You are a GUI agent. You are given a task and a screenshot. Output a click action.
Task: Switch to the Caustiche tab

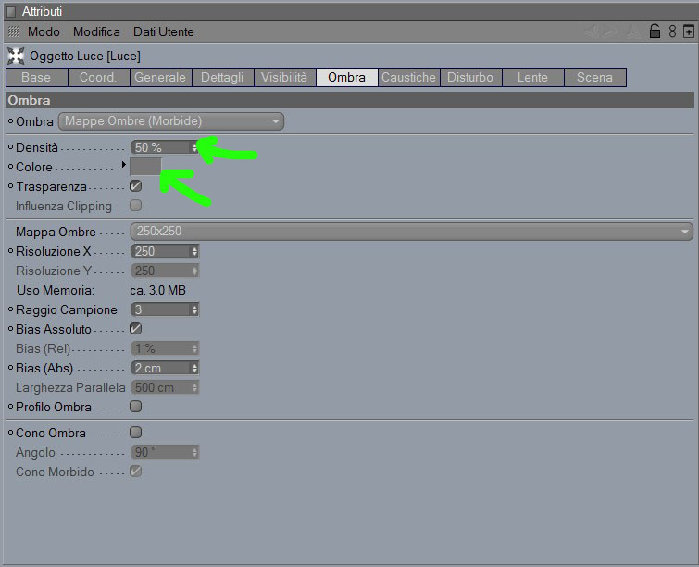coord(409,78)
